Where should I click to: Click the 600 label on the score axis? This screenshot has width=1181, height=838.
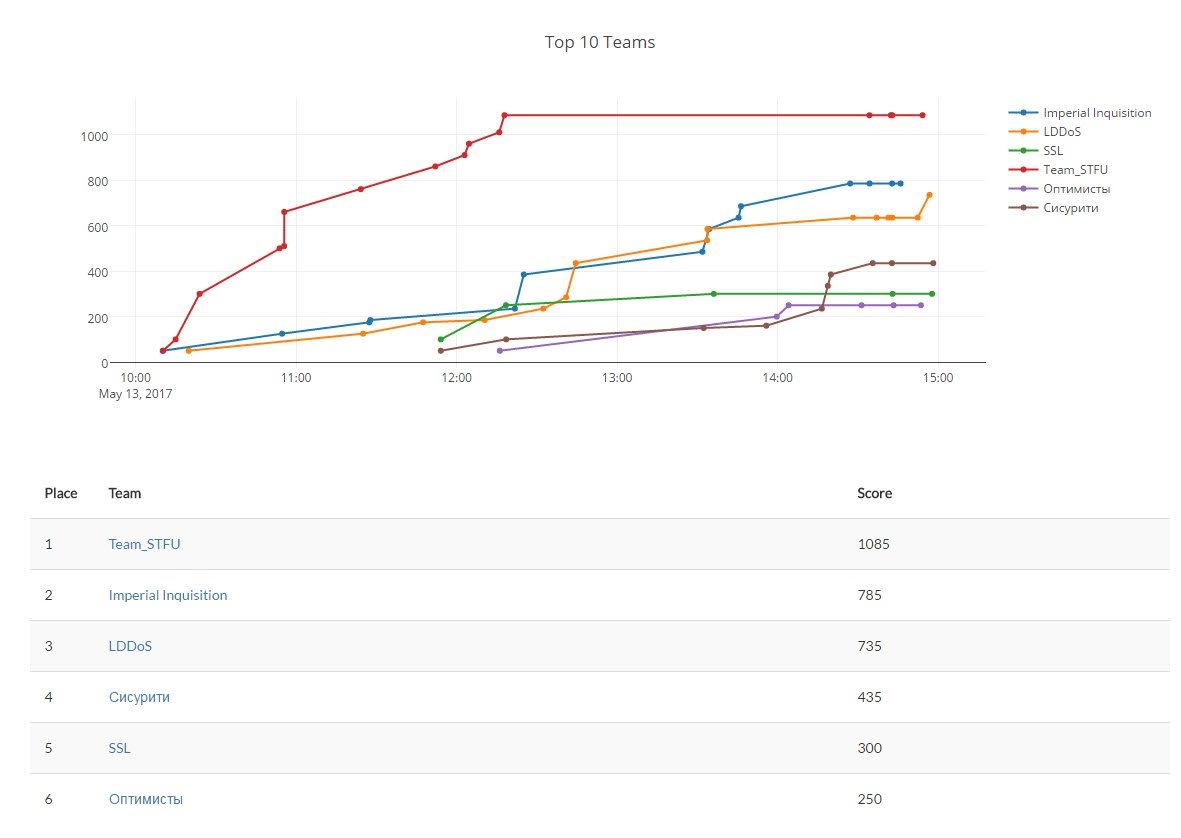pyautogui.click(x=98, y=227)
